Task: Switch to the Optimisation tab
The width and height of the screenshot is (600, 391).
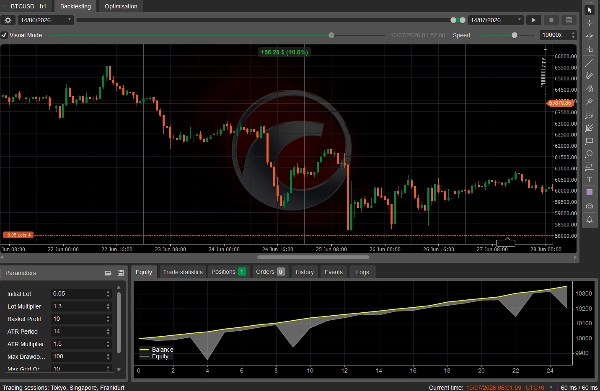Action: pos(121,6)
